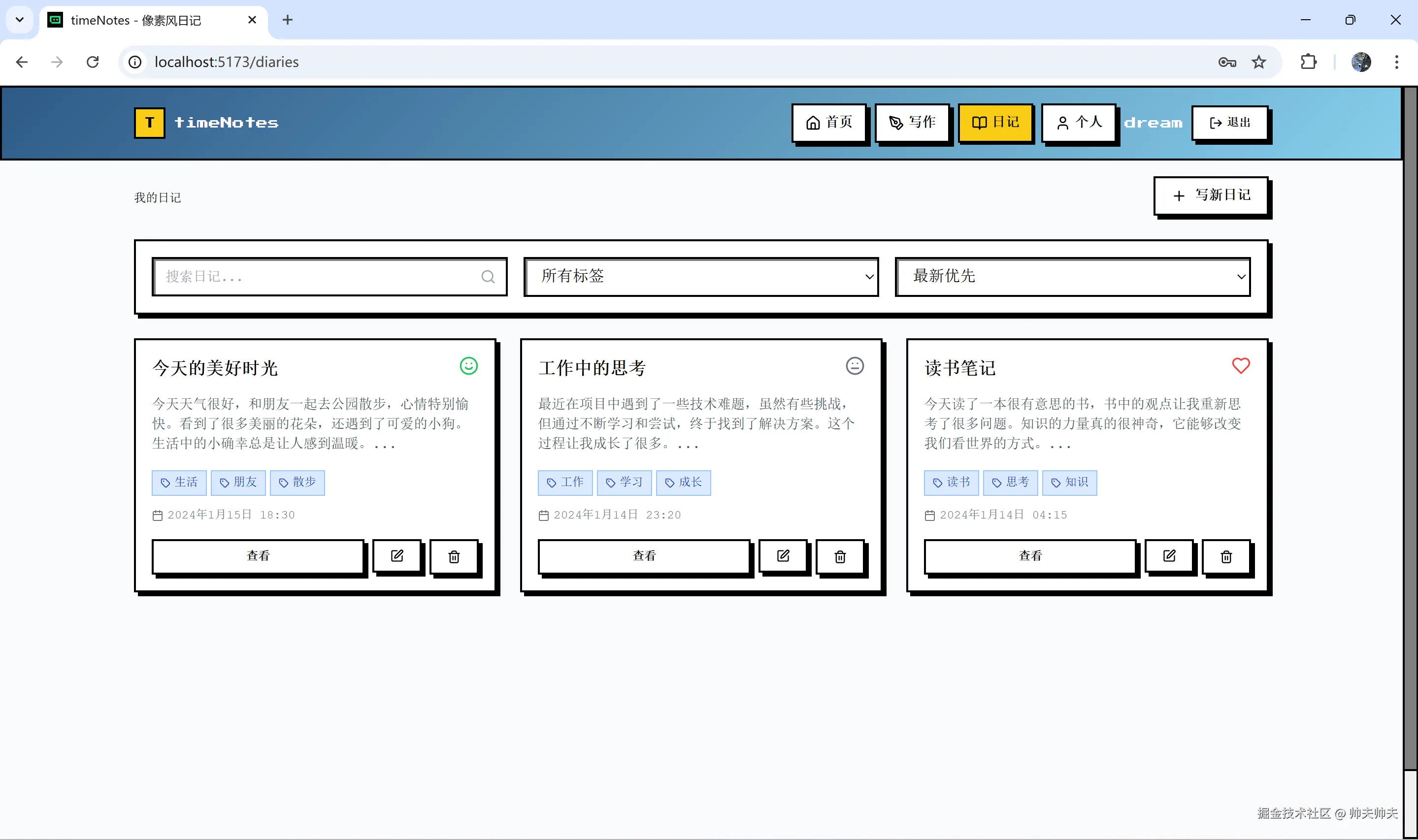The image size is (1418, 840).
Task: Click the search magnifier icon
Action: (488, 277)
